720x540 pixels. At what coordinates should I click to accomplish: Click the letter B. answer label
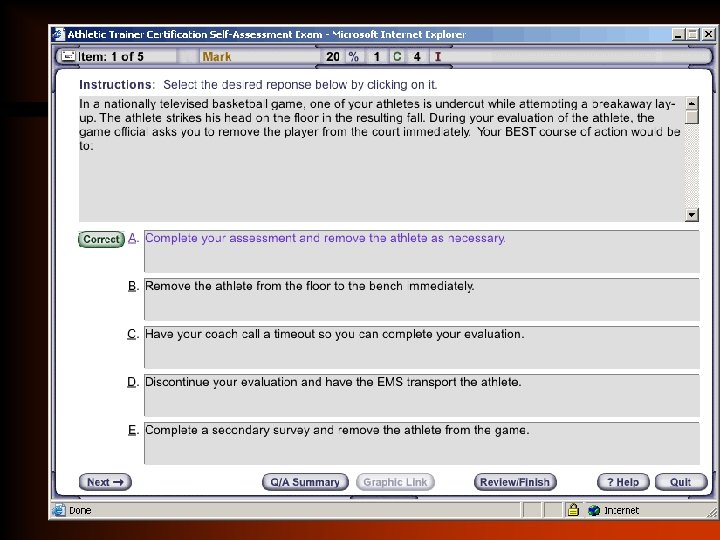tap(133, 286)
